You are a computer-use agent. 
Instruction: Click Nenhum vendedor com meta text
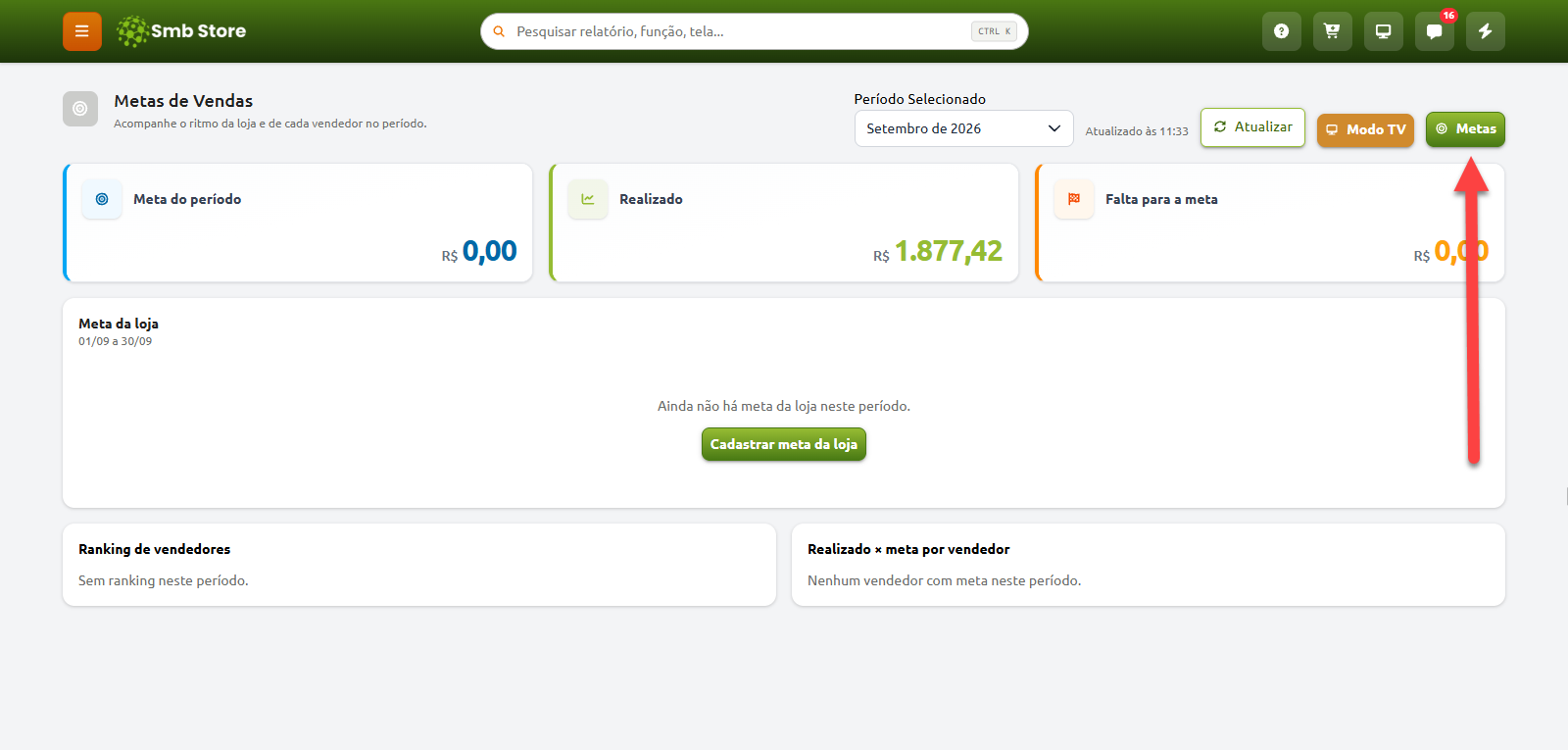coord(945,580)
